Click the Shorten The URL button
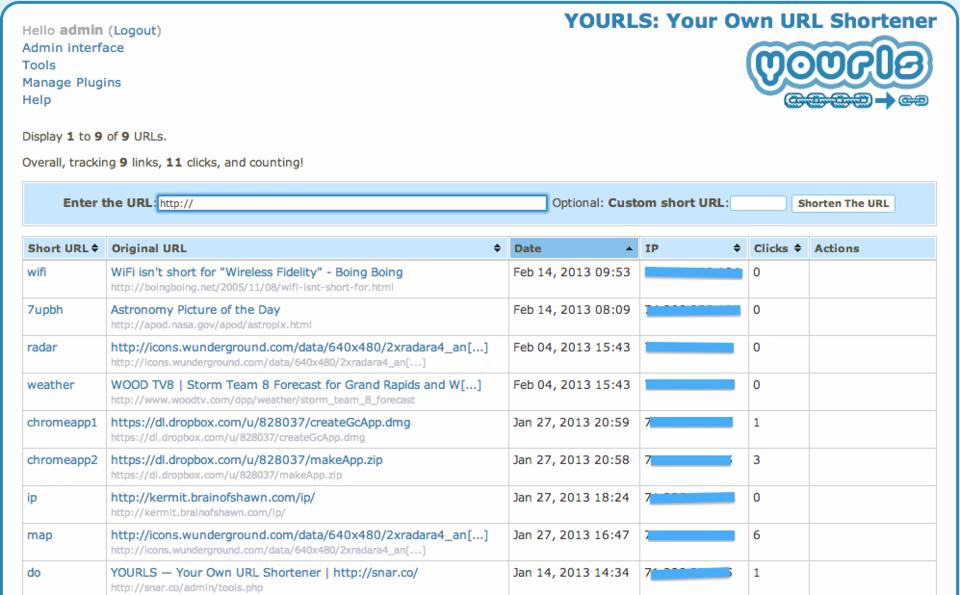This screenshot has height=595, width=960. coord(843,204)
